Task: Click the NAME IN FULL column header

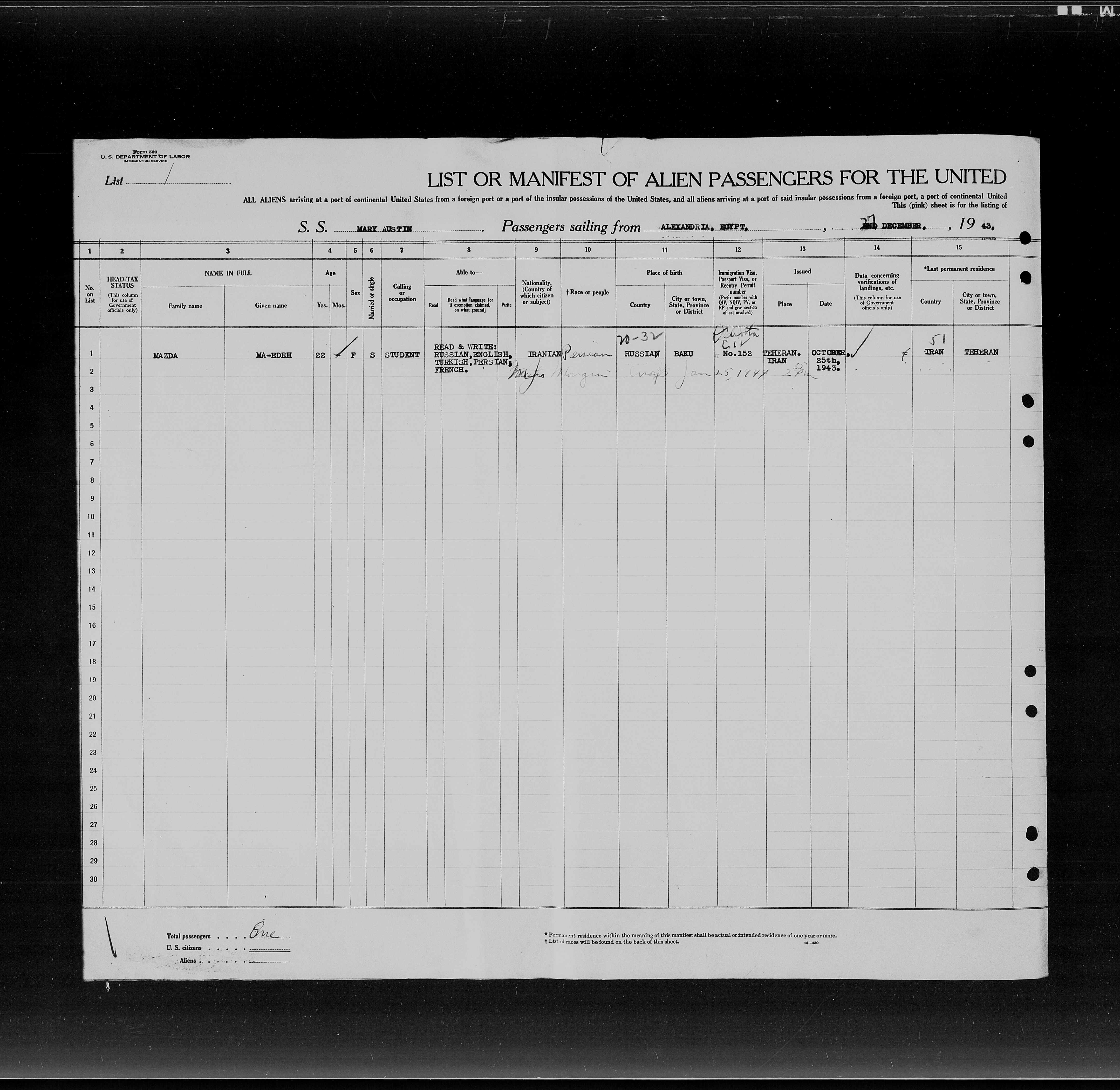Action: tap(228, 273)
